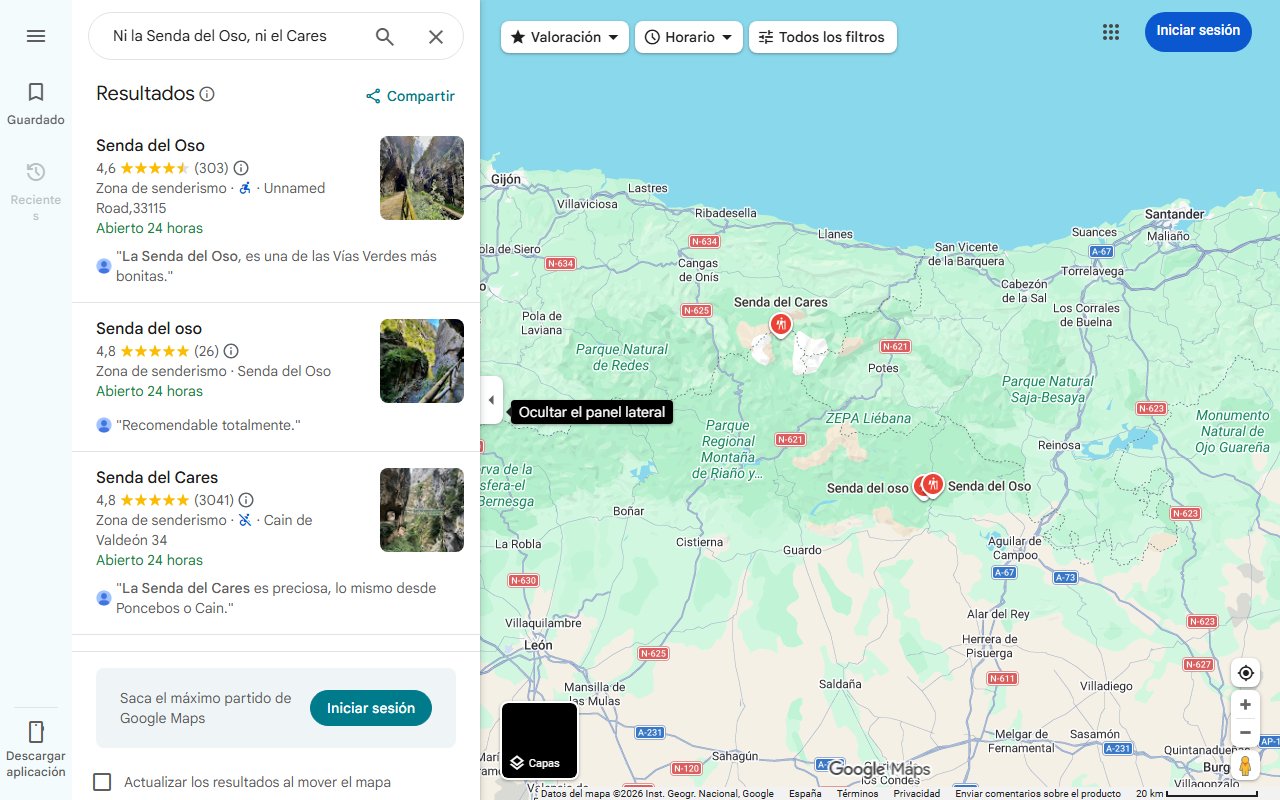Open saved places from Guardado sidebar
Image resolution: width=1280 pixels, height=800 pixels.
pyautogui.click(x=36, y=99)
